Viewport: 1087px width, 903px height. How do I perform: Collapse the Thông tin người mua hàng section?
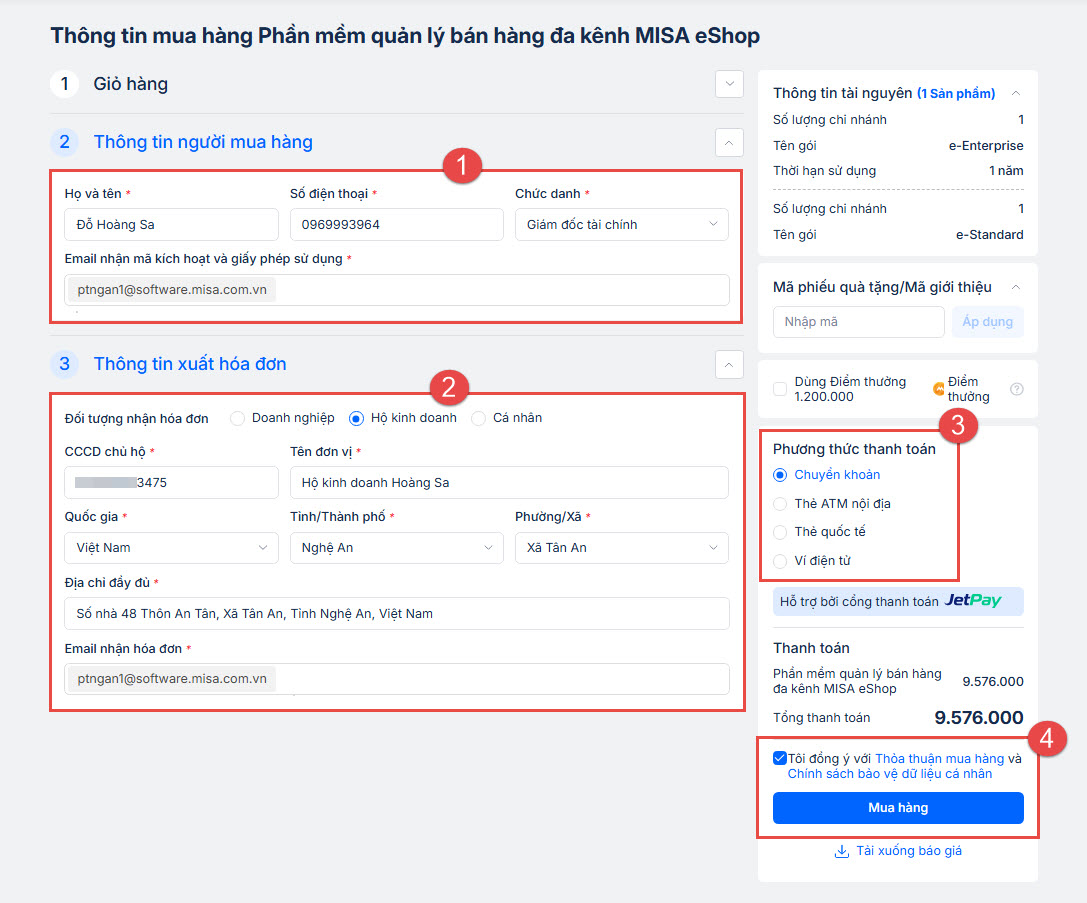click(729, 143)
